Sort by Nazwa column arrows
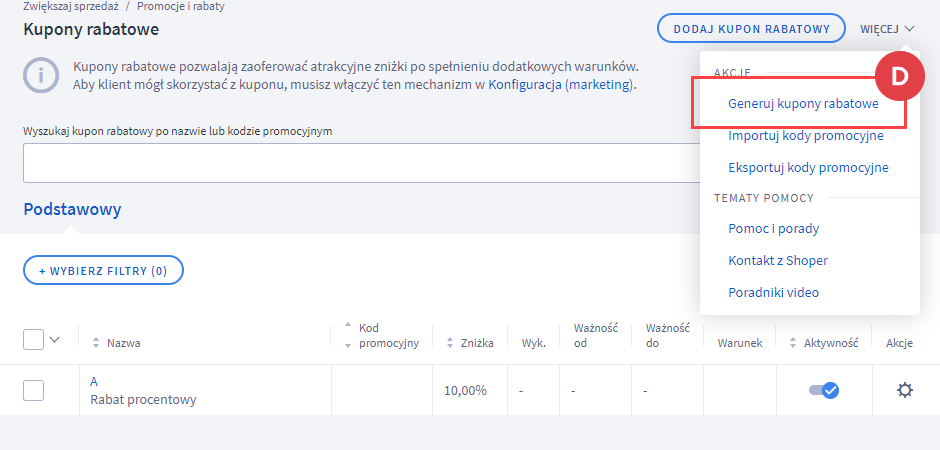This screenshot has height=450, width=940. [x=95, y=343]
